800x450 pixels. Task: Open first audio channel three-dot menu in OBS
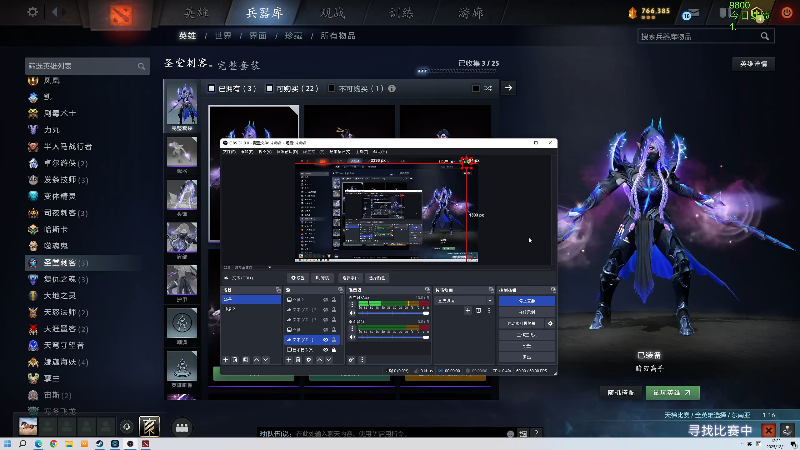click(x=352, y=305)
